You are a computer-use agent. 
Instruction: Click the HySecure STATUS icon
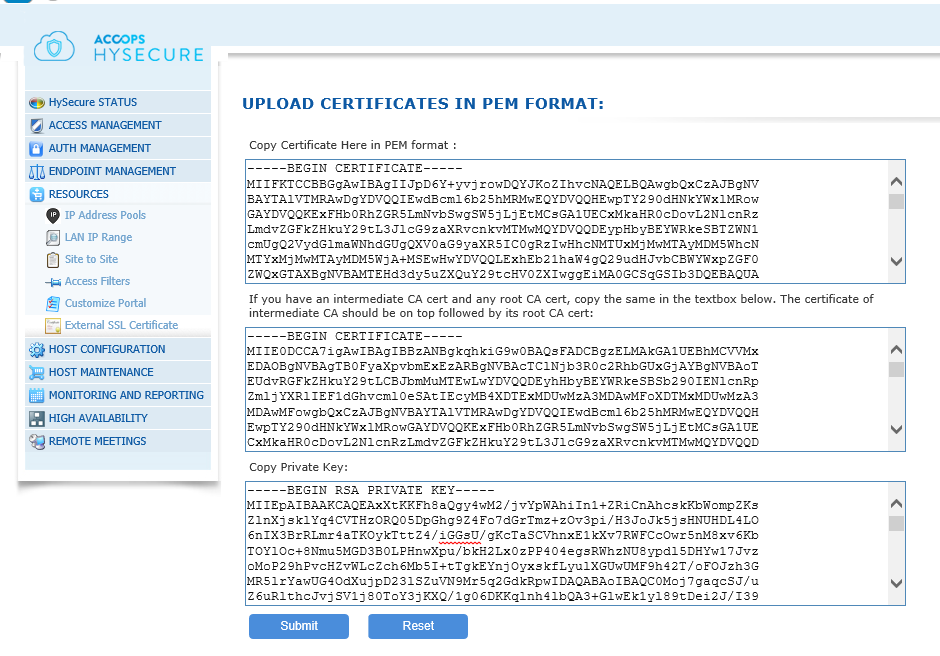34,102
